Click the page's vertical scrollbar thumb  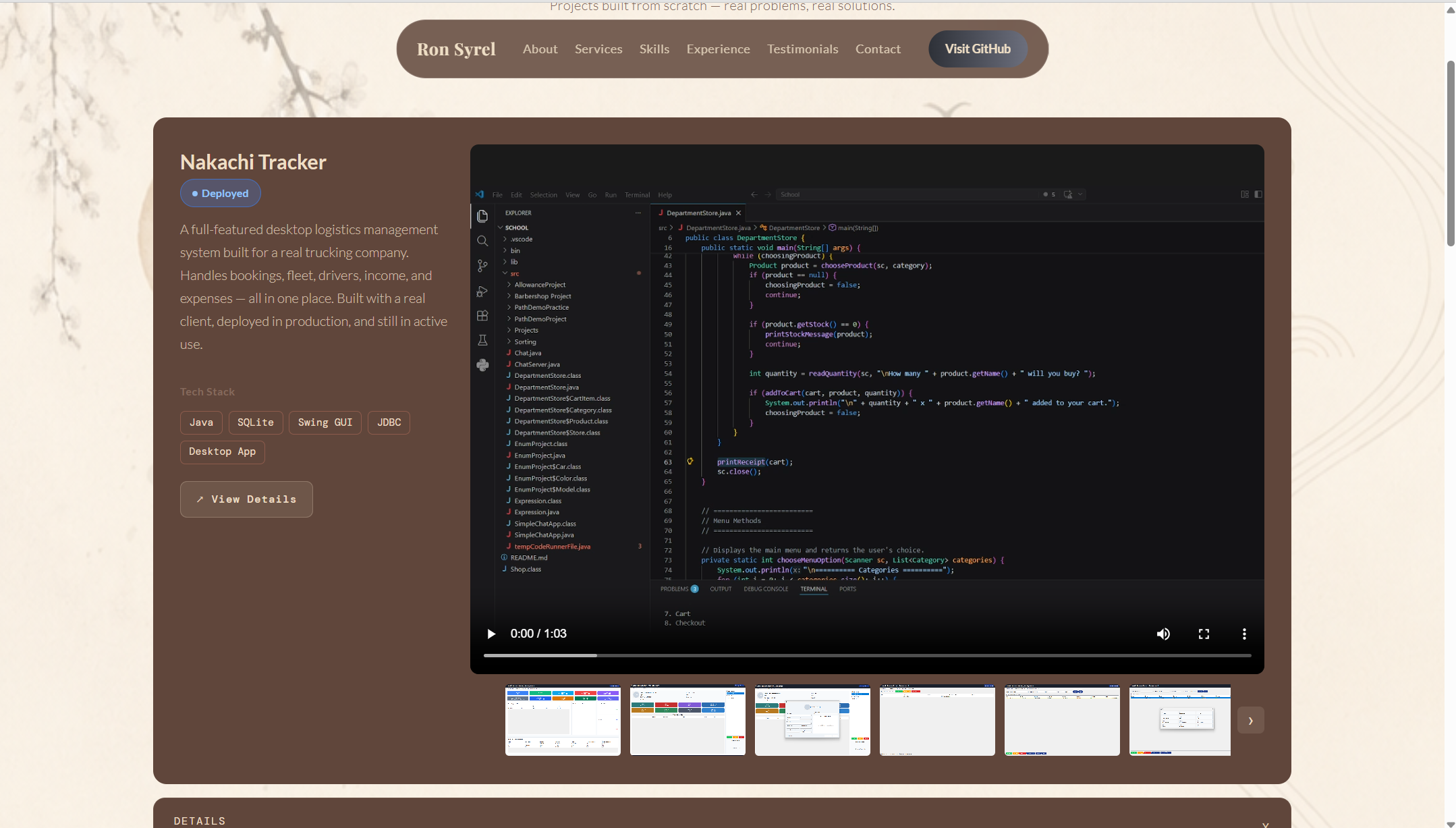[x=1451, y=153]
